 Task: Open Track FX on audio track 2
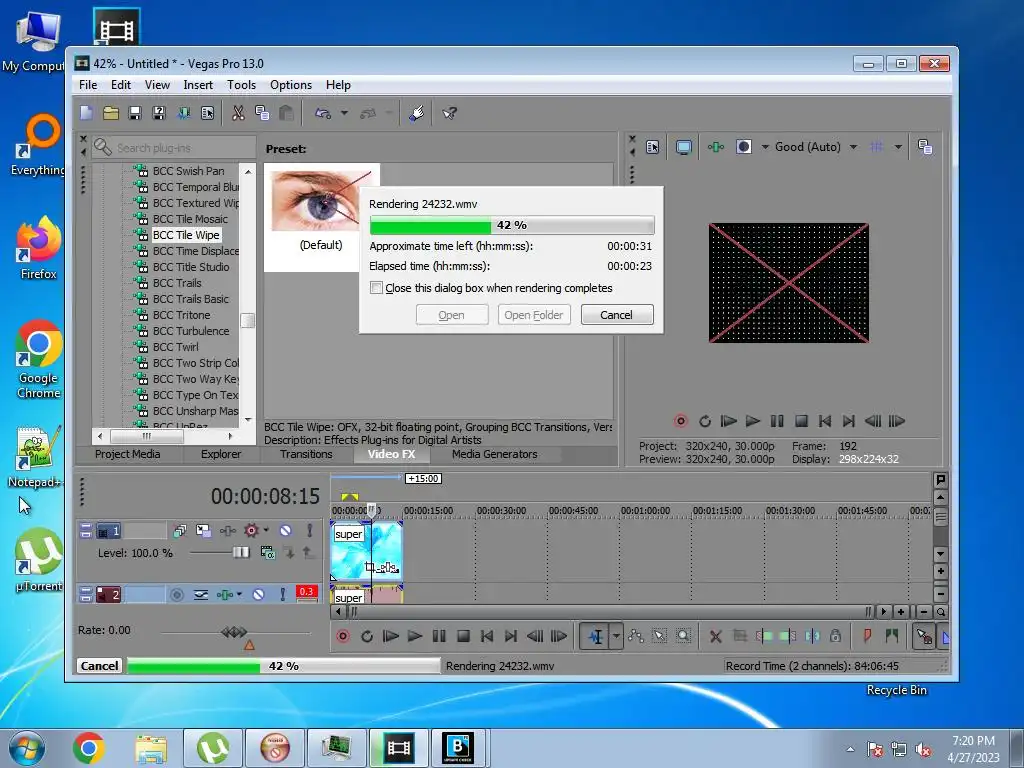[225, 594]
